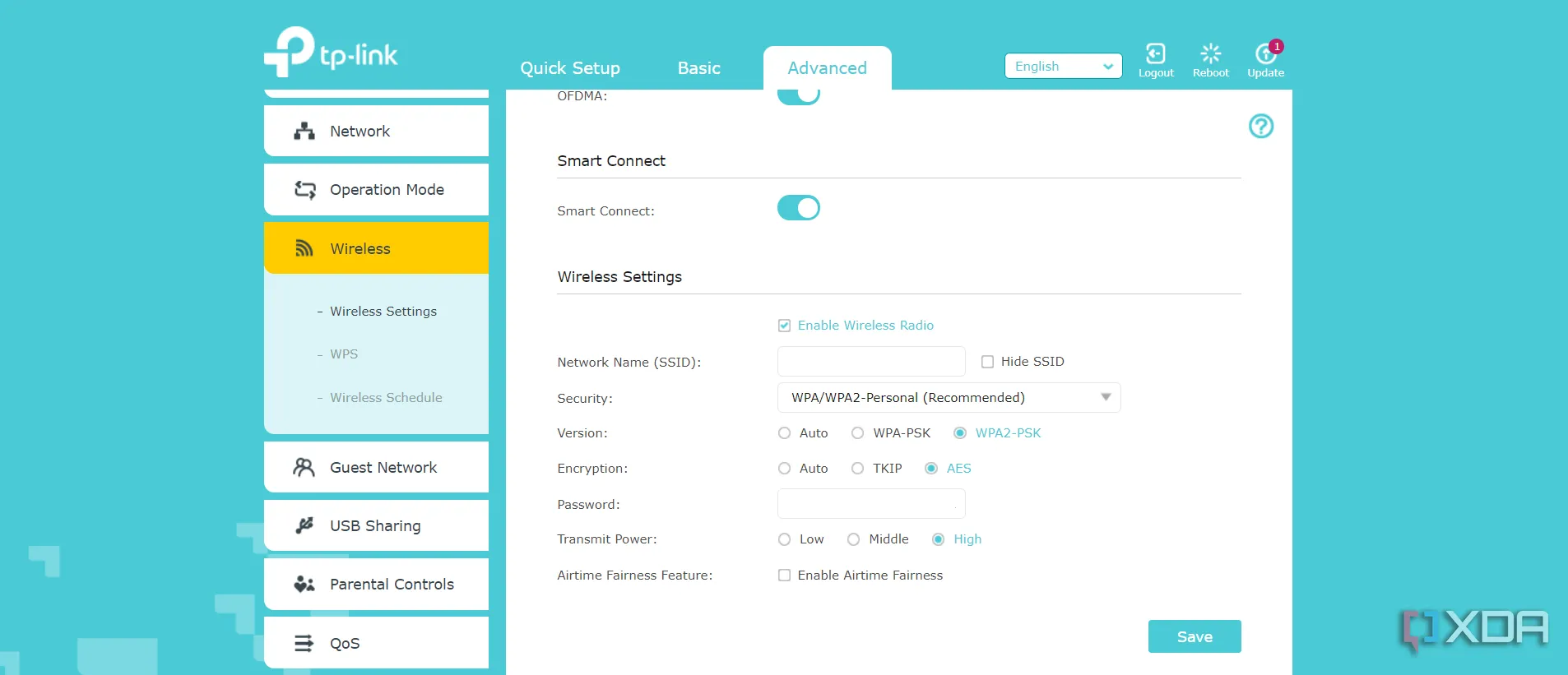Open USB Sharing menu label
The image size is (1568, 675).
[x=376, y=525]
